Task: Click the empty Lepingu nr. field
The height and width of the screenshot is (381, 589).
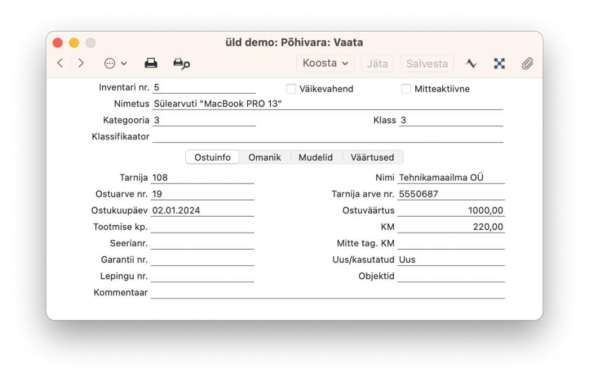Action: click(202, 276)
